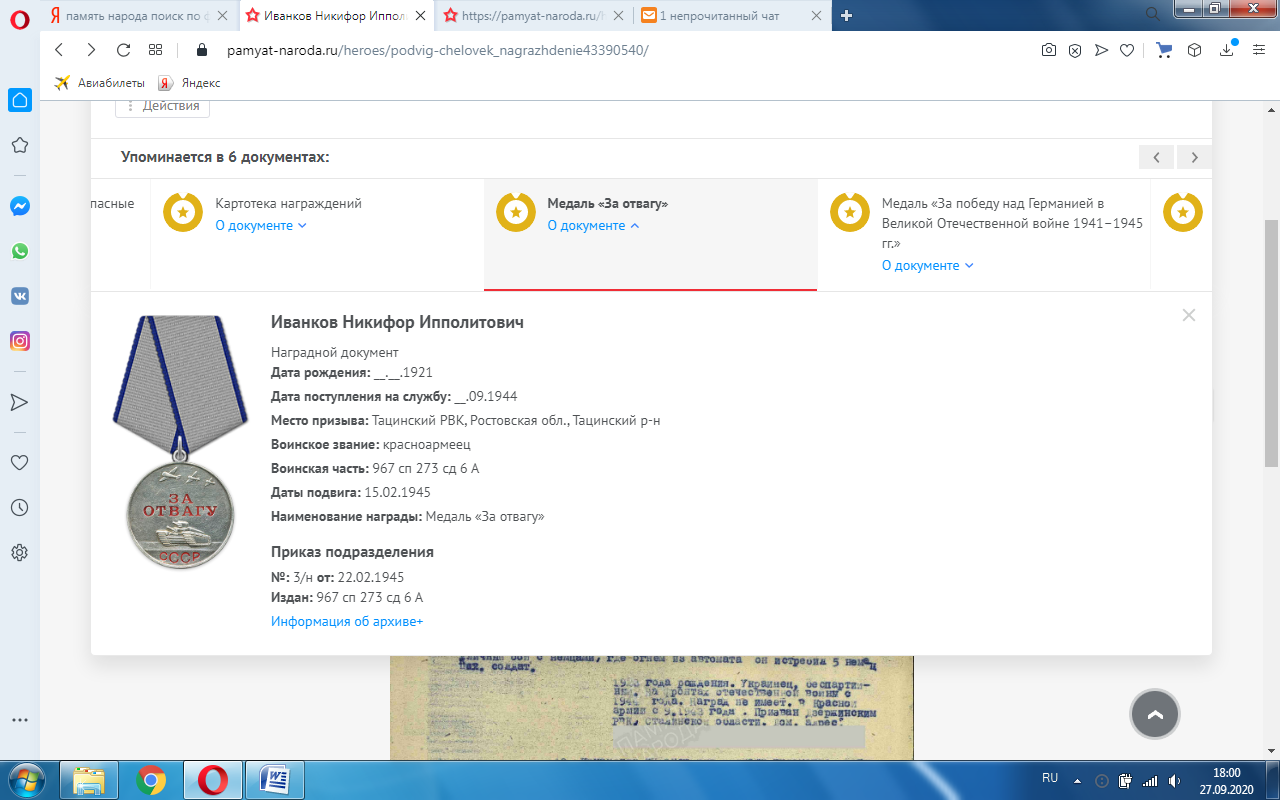The image size is (1280, 800).
Task: Open the VK sidebar panel
Action: point(19,296)
